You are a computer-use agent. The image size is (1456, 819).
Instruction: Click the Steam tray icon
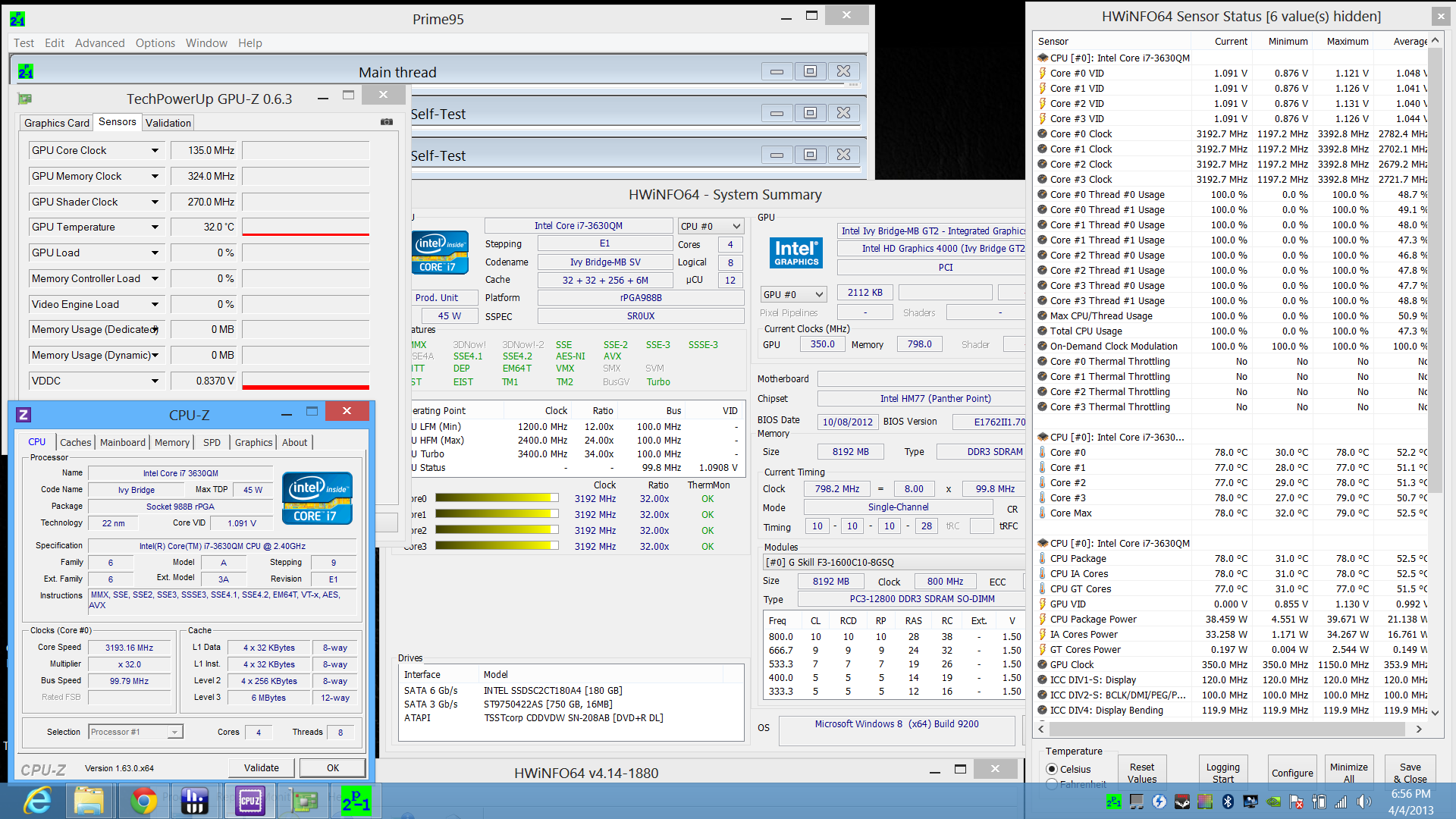coord(1182,802)
